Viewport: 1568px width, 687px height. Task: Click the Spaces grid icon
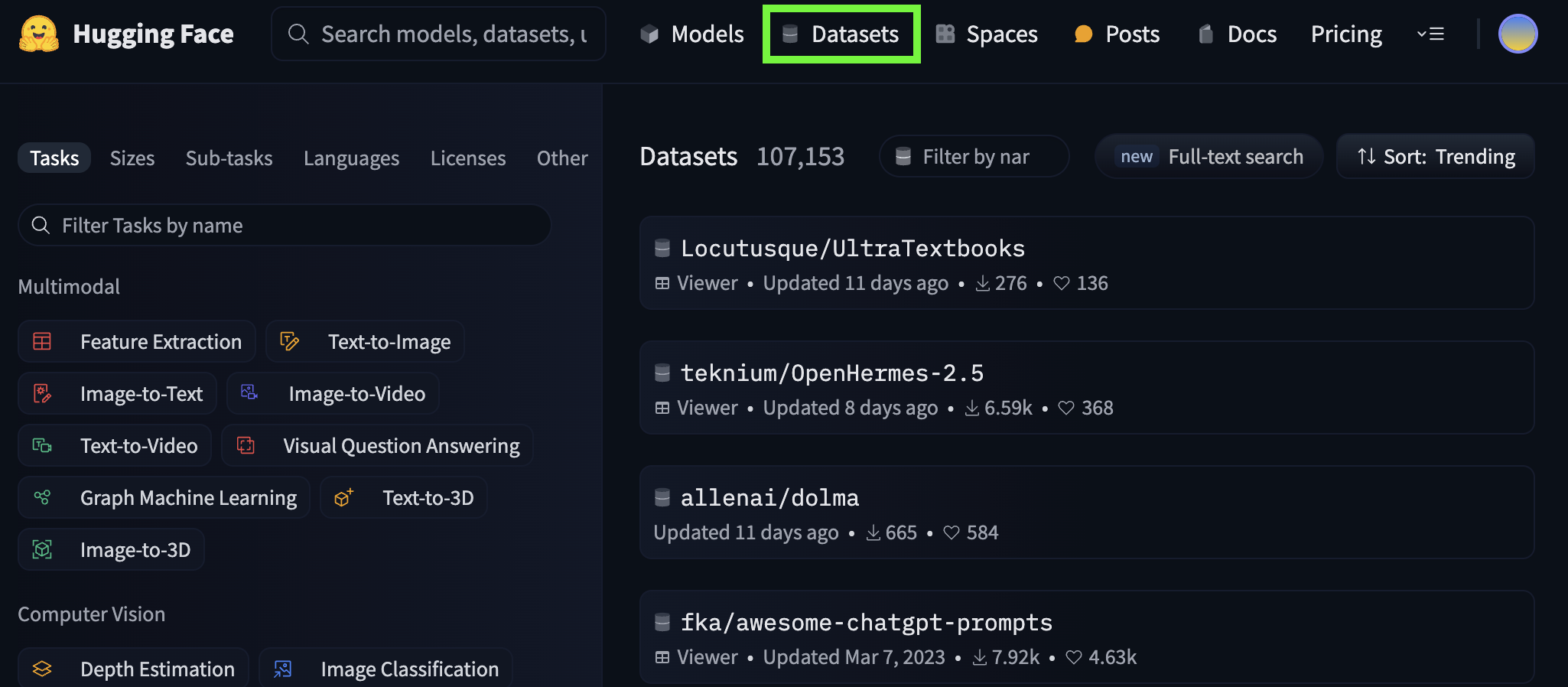pyautogui.click(x=945, y=34)
